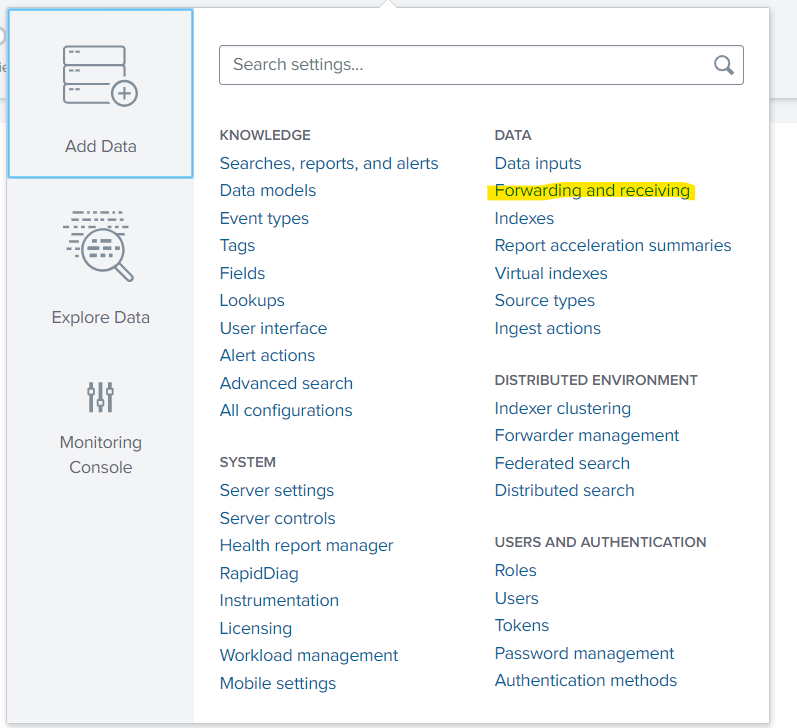Go to Health report manager

306,546
